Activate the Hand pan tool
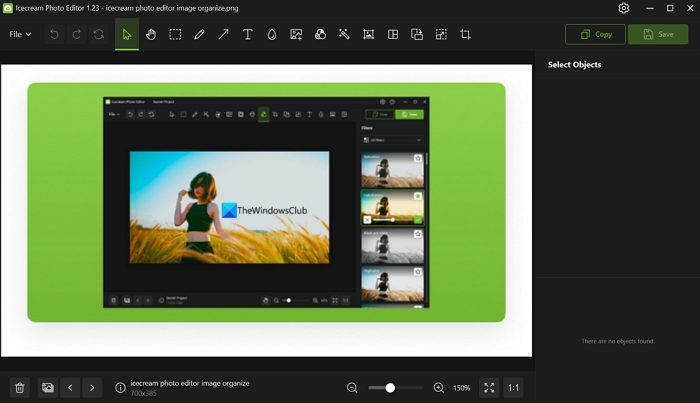The height and width of the screenshot is (403, 700). tap(151, 34)
